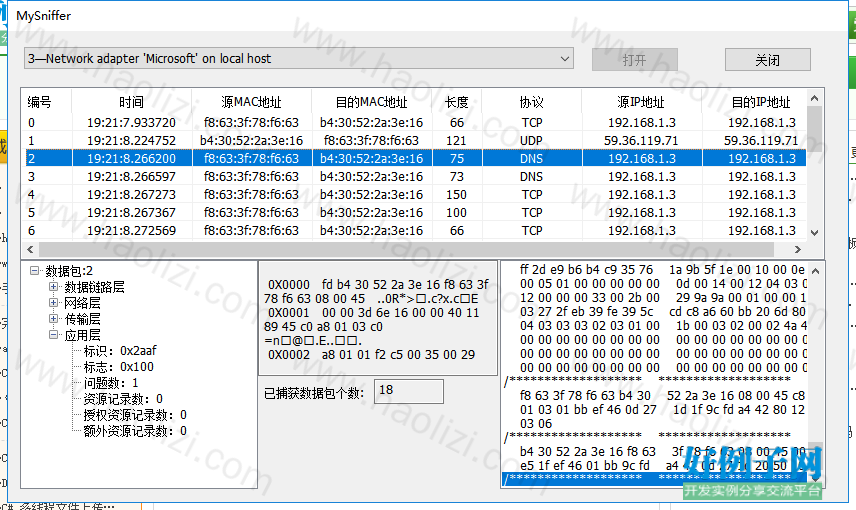Select the 问题数: 1 tree item
Screen dimensions: 856x510
point(111,383)
